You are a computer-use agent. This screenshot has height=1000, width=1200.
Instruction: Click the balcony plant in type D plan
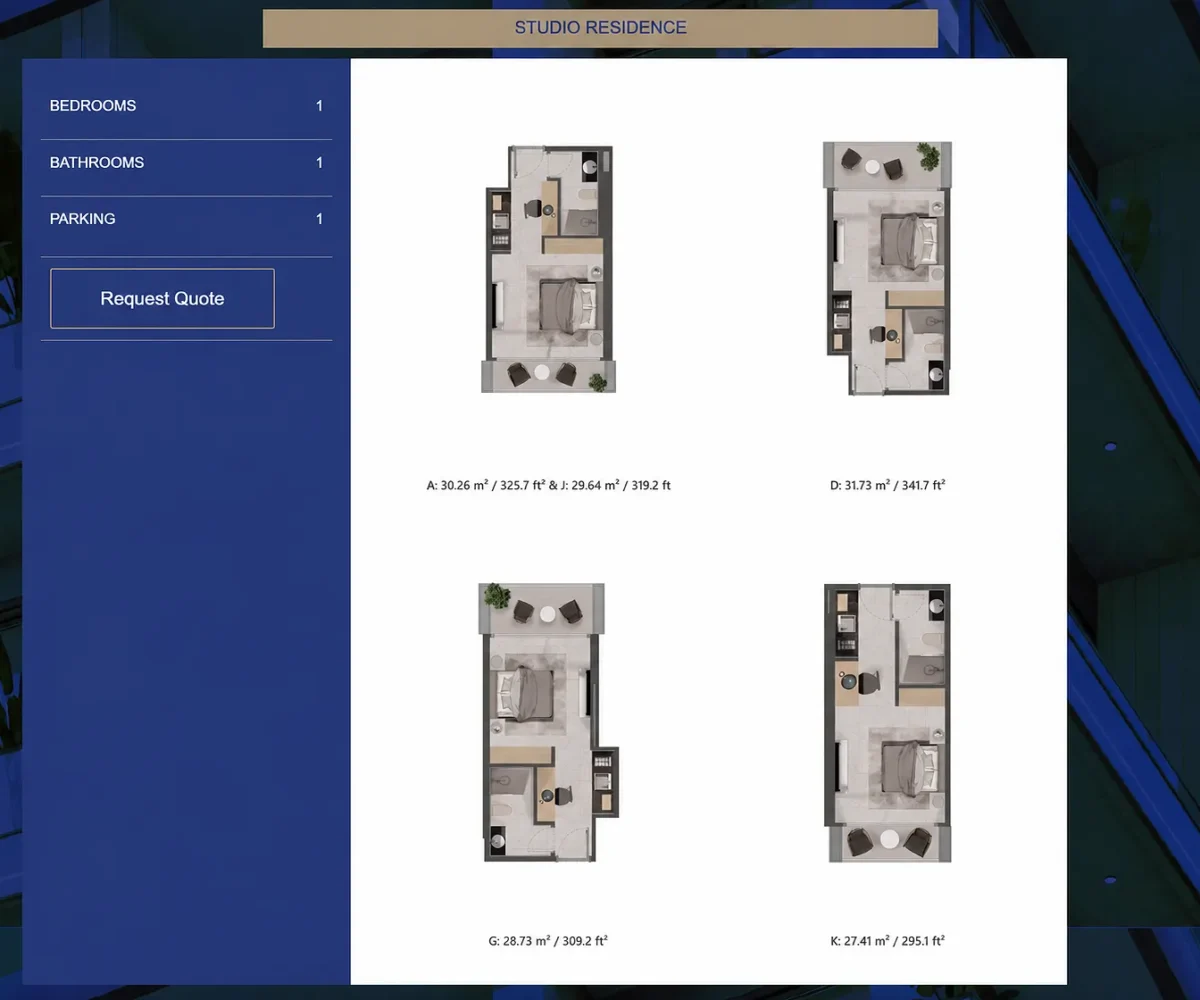click(x=929, y=155)
